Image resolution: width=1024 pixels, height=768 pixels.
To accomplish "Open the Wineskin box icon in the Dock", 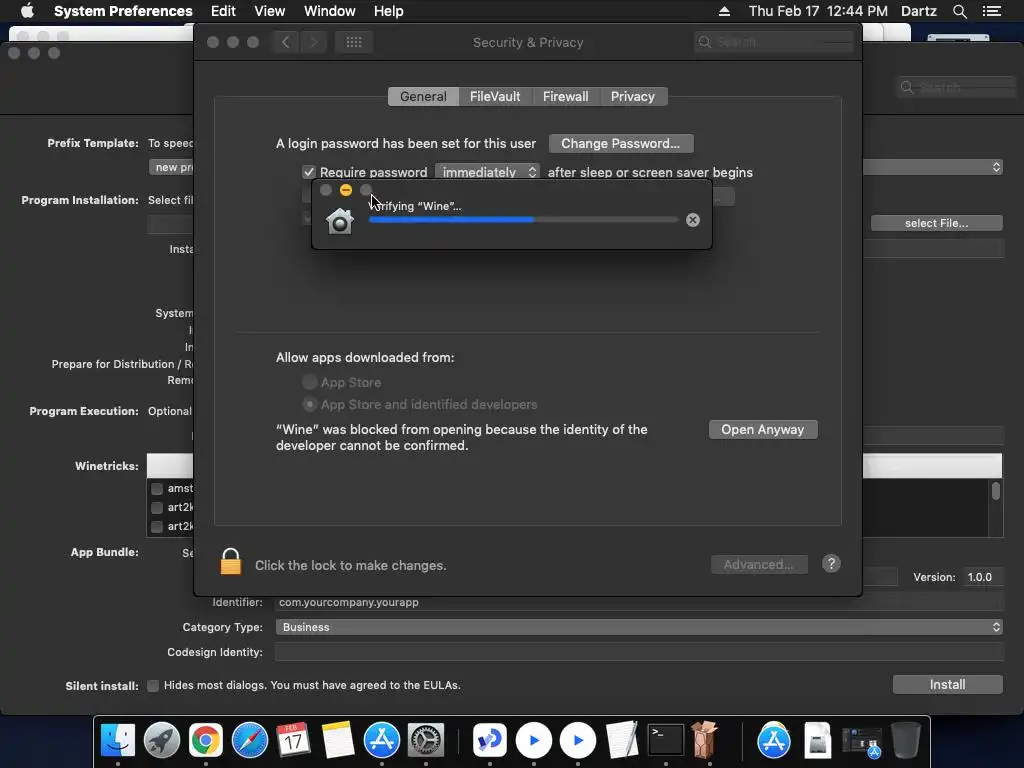I will (705, 739).
